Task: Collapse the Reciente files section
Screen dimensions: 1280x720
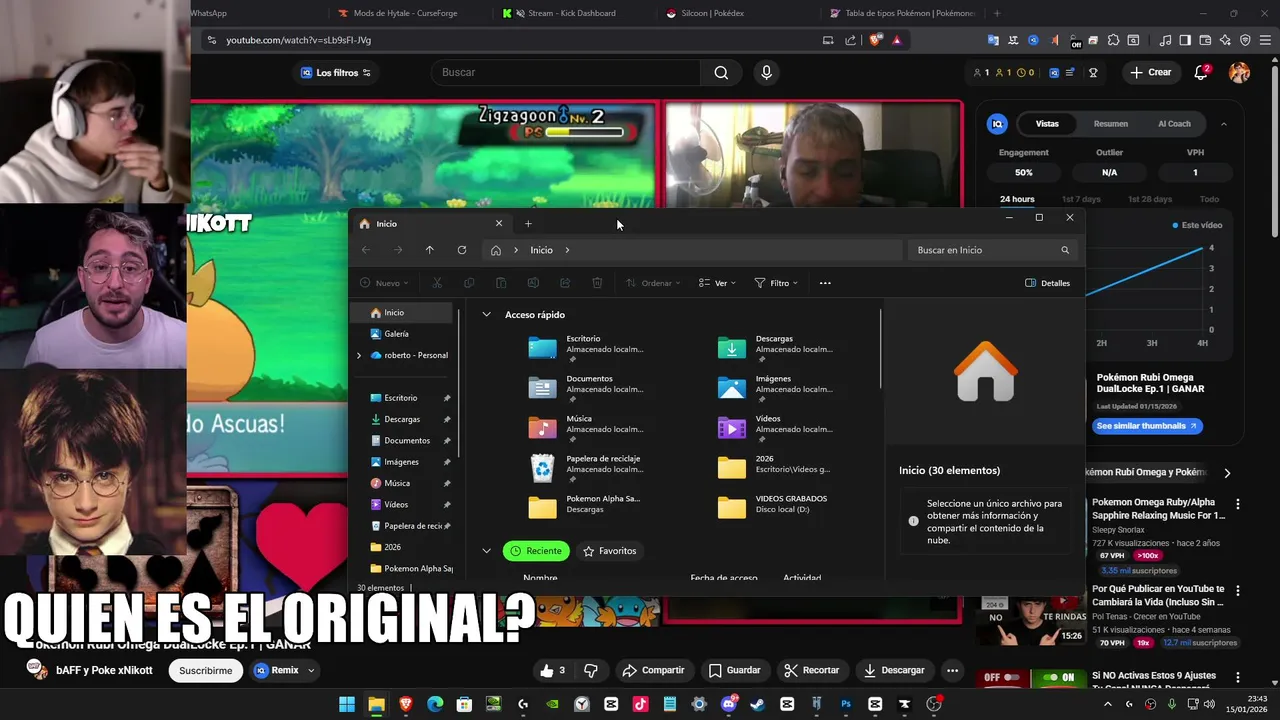Action: click(486, 551)
